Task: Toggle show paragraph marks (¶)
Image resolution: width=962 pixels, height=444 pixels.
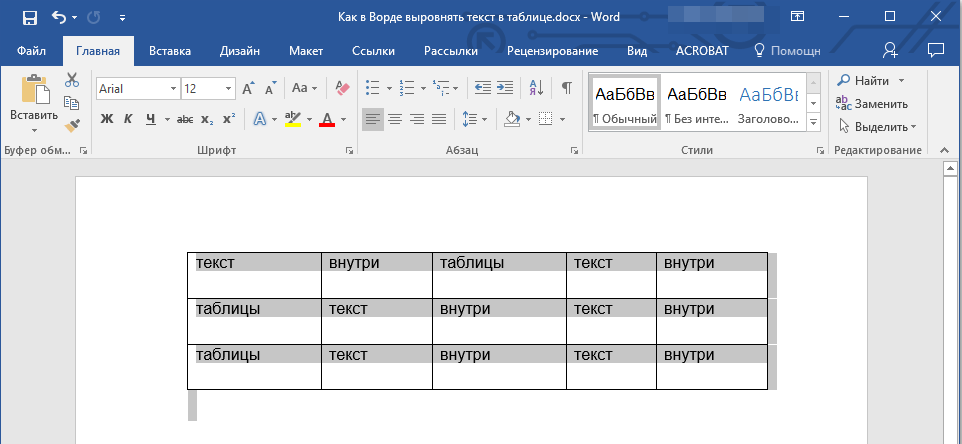Action: pos(566,88)
